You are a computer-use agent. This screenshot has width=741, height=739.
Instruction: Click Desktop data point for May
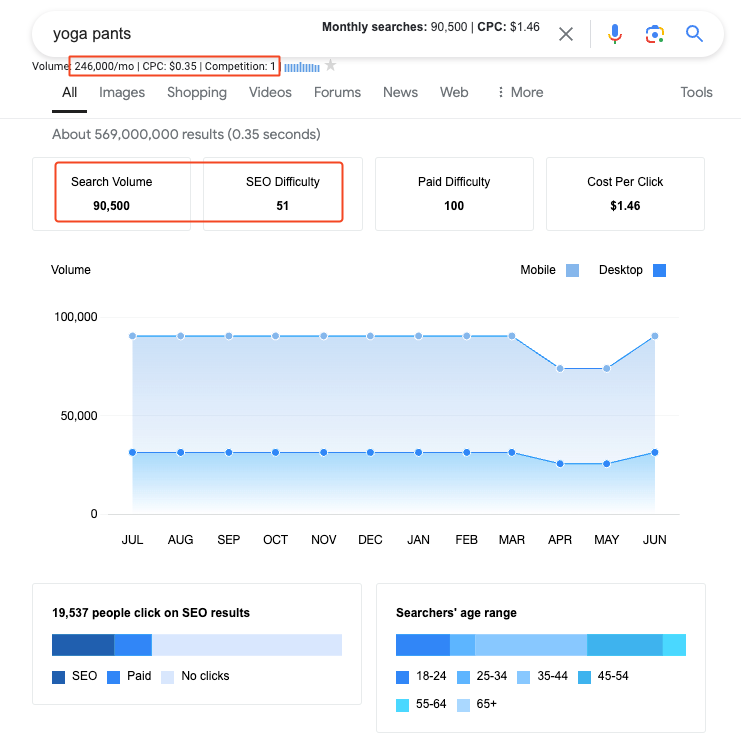tap(607, 464)
